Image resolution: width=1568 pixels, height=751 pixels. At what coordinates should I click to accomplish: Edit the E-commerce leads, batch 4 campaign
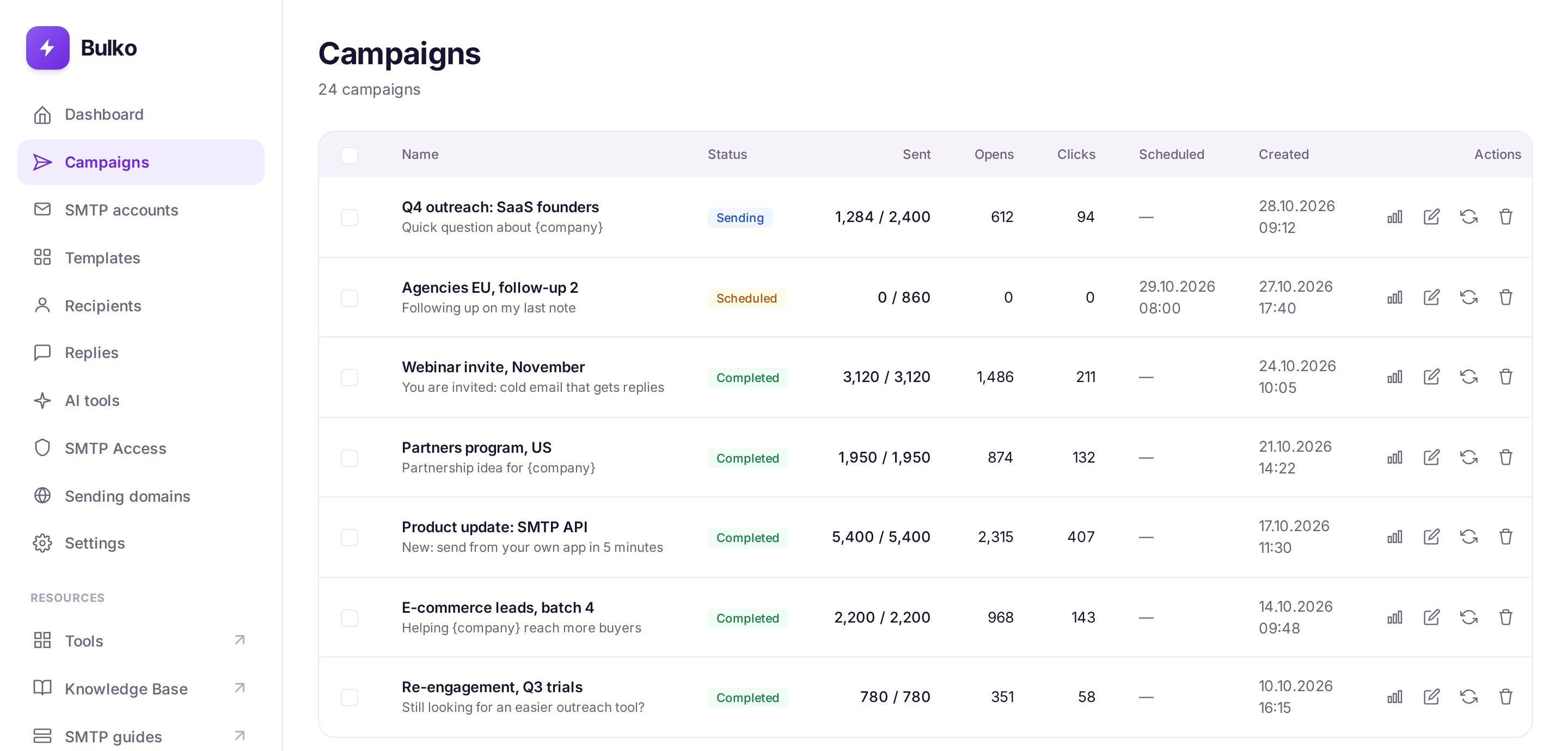pyautogui.click(x=1432, y=617)
